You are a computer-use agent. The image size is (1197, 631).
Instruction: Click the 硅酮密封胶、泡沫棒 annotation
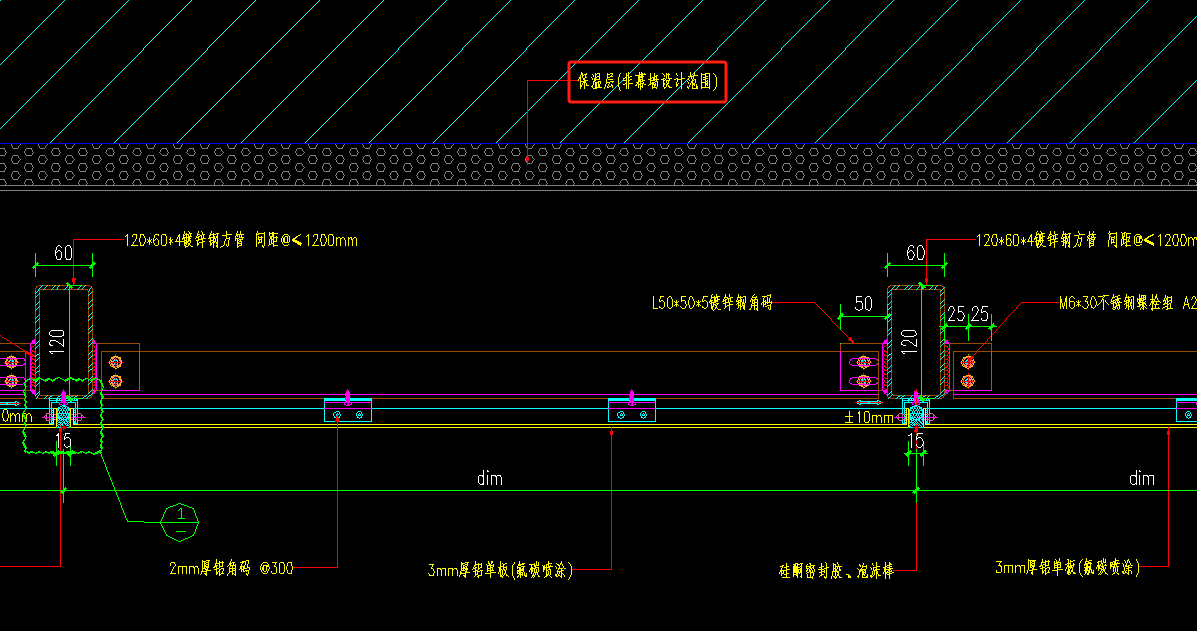point(835,570)
